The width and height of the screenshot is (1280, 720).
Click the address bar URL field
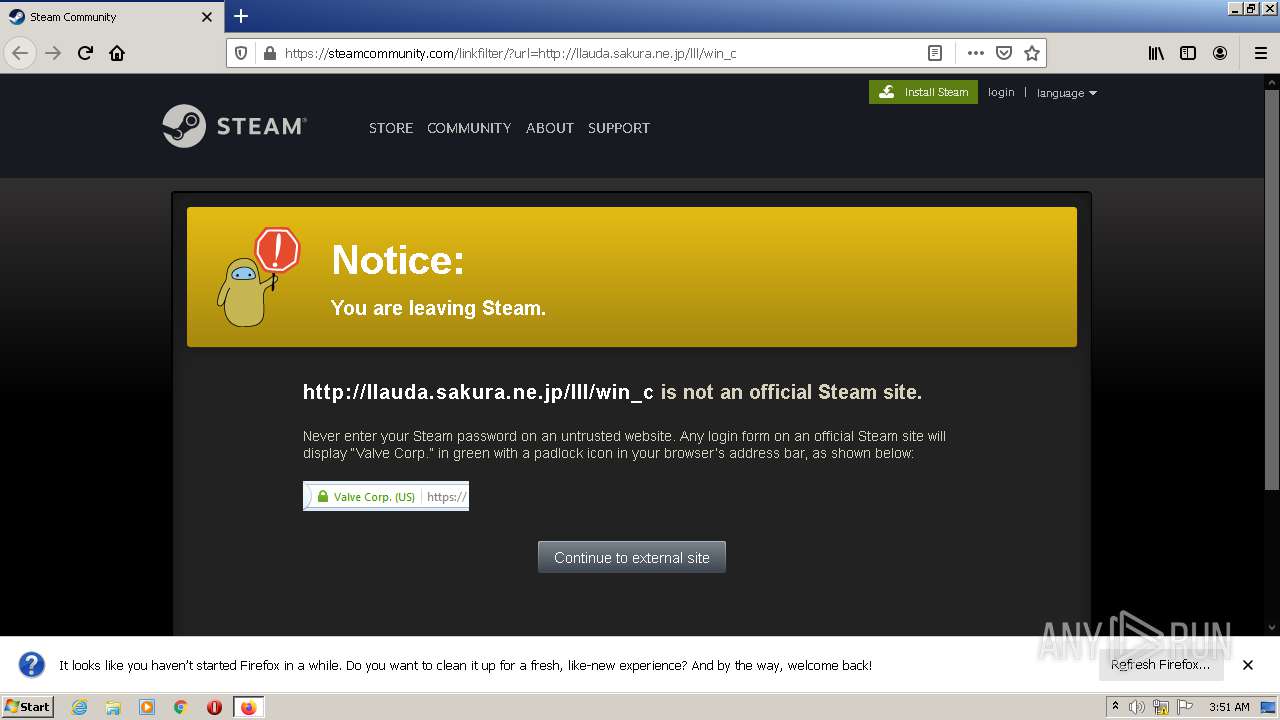click(x=600, y=53)
